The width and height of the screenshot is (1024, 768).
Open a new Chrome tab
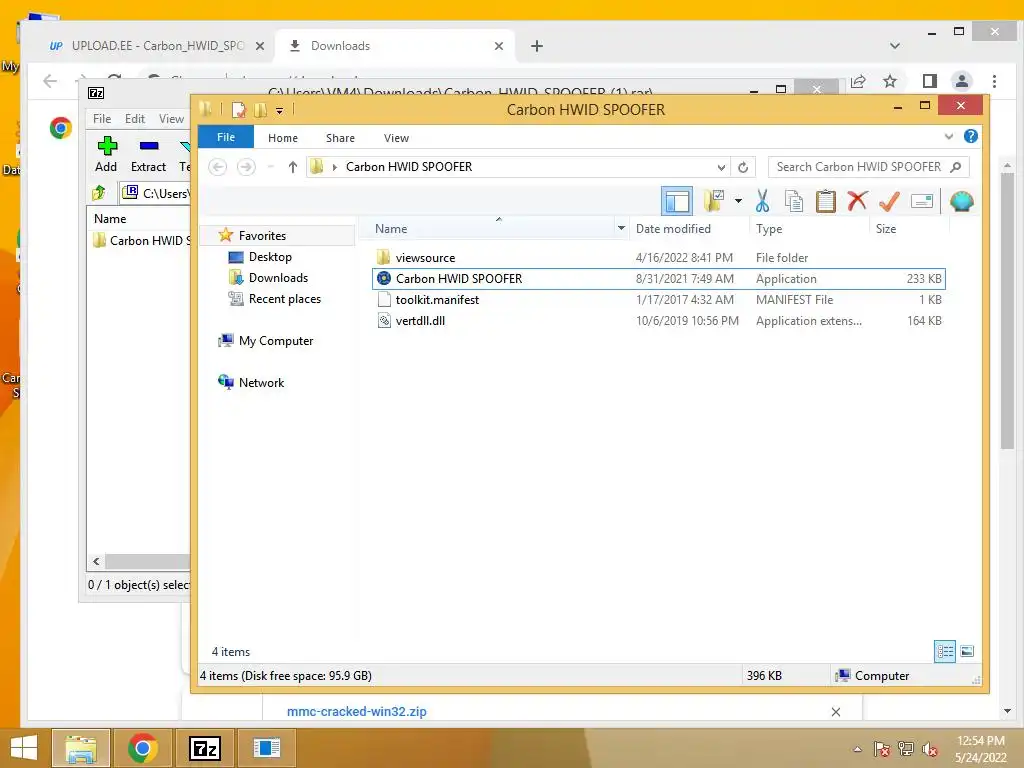coord(537,46)
